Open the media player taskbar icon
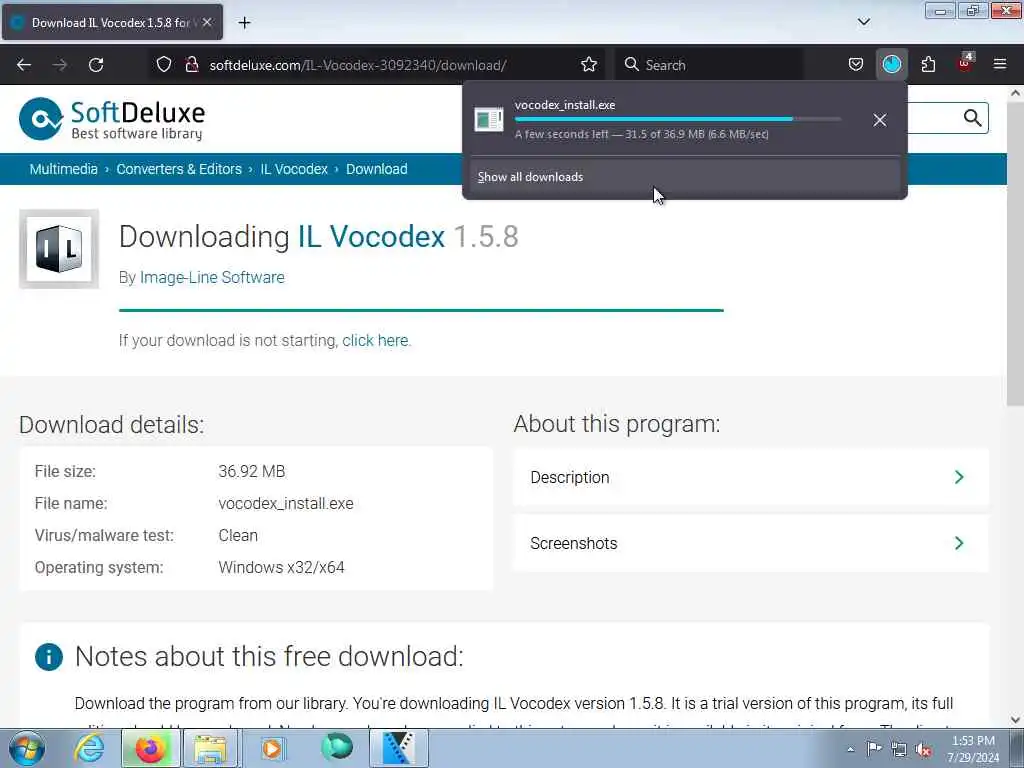The image size is (1024, 768). tap(272, 748)
